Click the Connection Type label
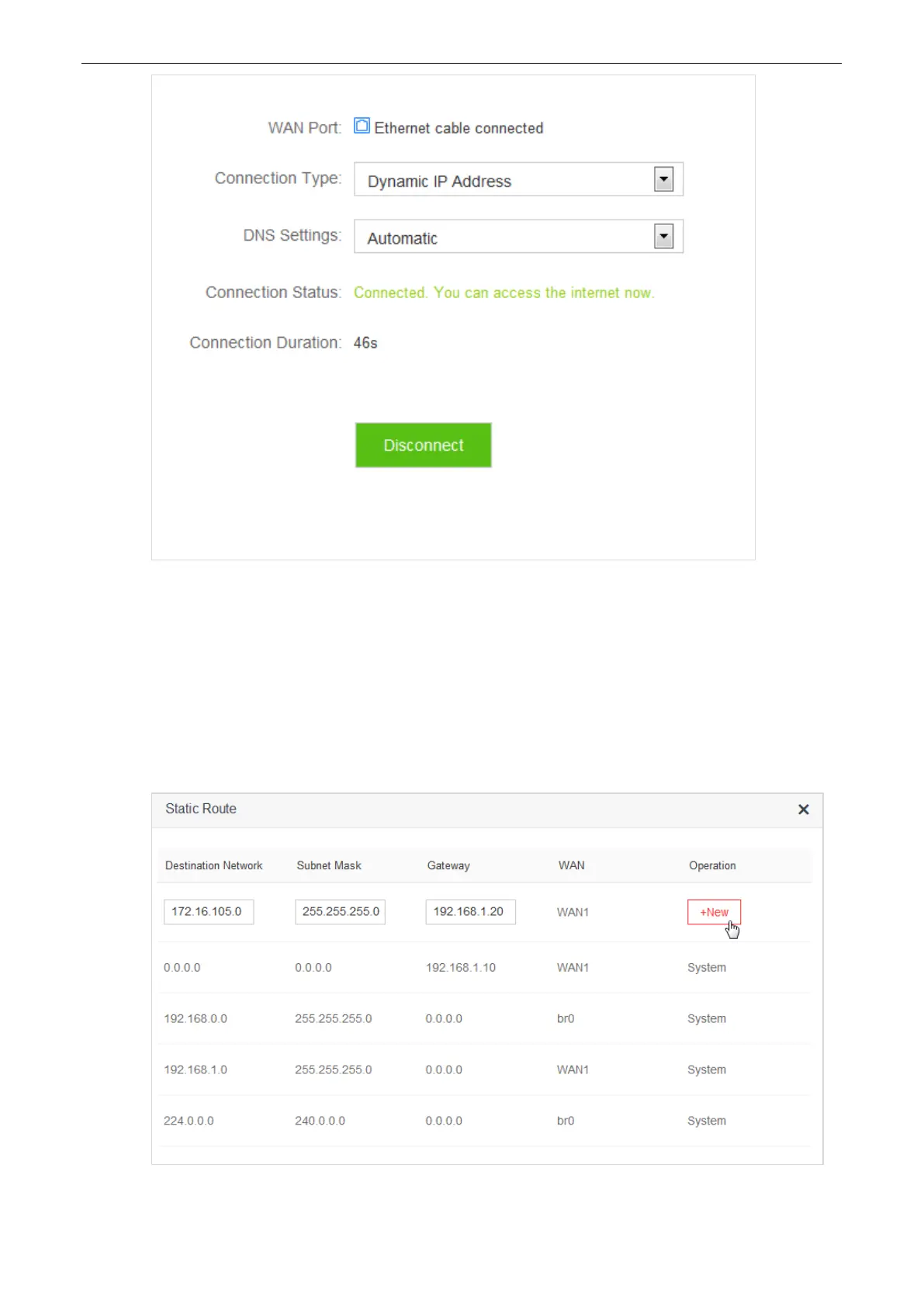 (278, 179)
